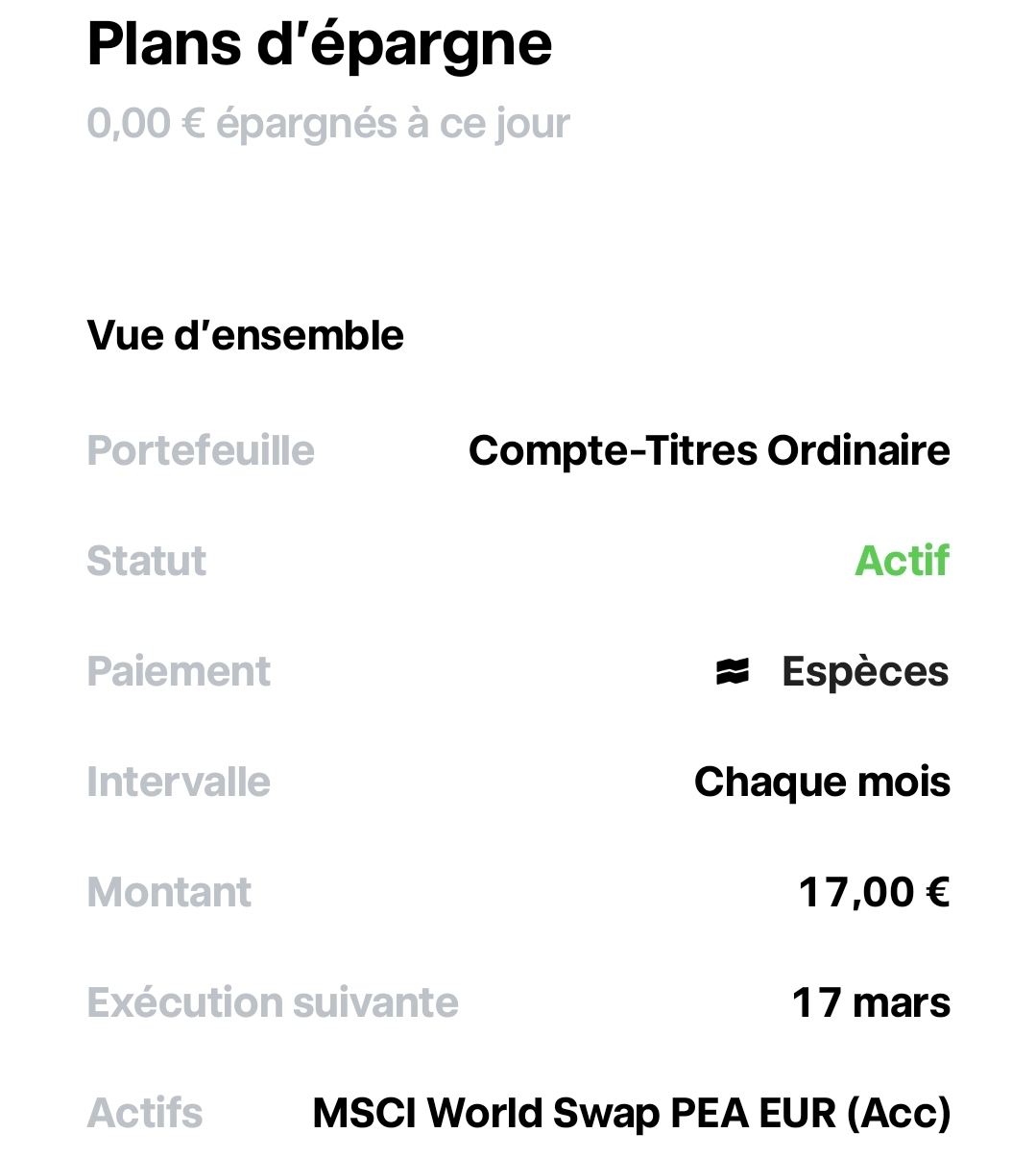Tap the "17 mars" next execution date
The height and width of the screenshot is (1157, 1036).
(x=871, y=1002)
